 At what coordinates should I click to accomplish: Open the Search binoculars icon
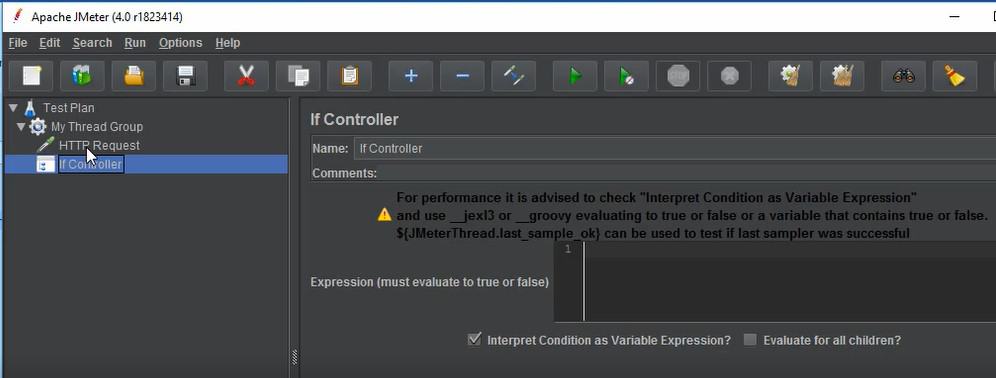pos(903,76)
